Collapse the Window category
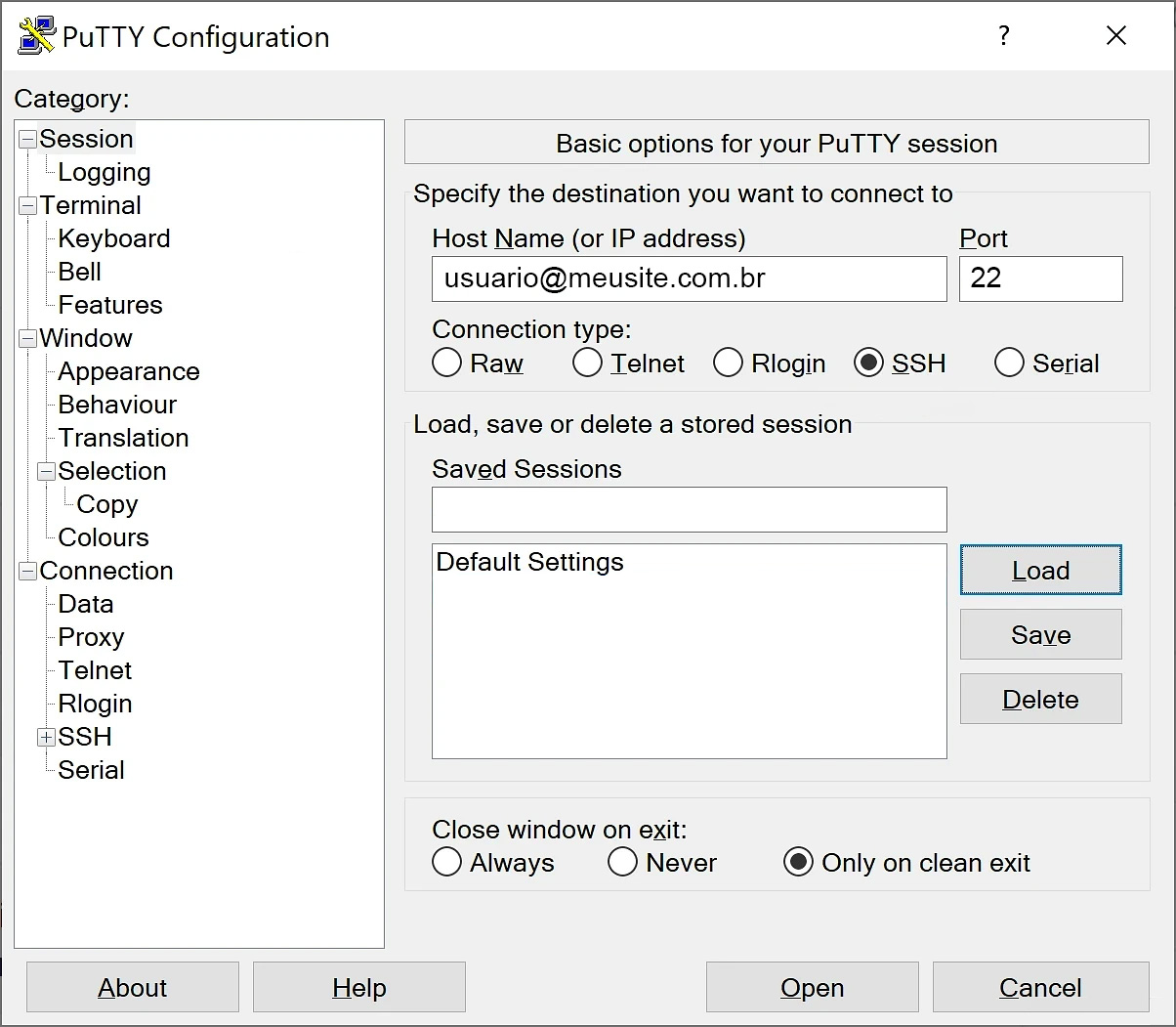Image resolution: width=1176 pixels, height=1027 pixels. coord(26,338)
